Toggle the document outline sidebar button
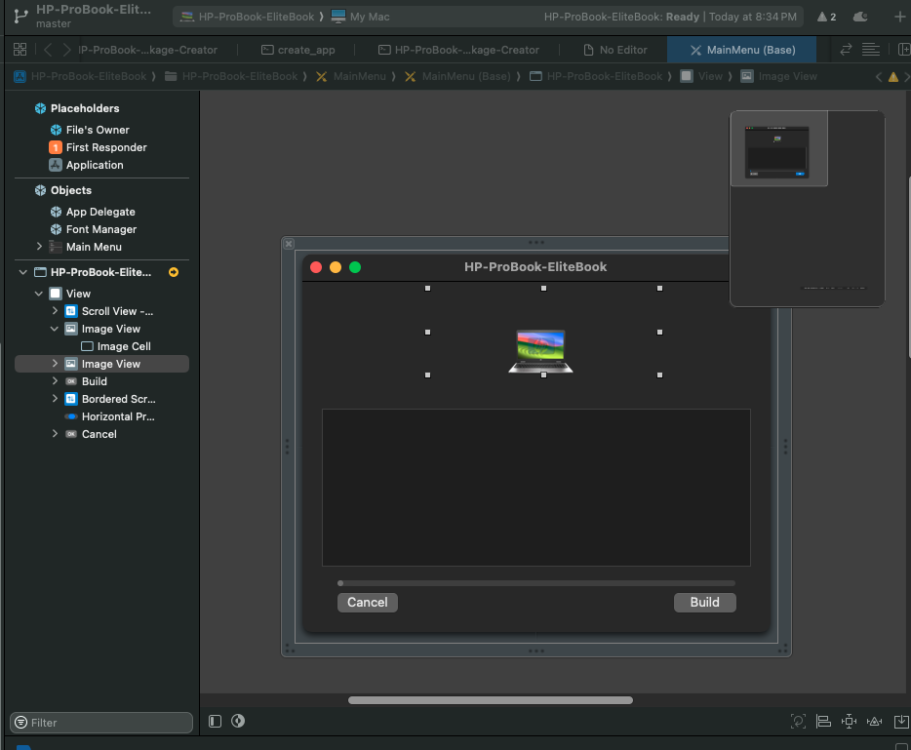911x750 pixels. pos(215,721)
